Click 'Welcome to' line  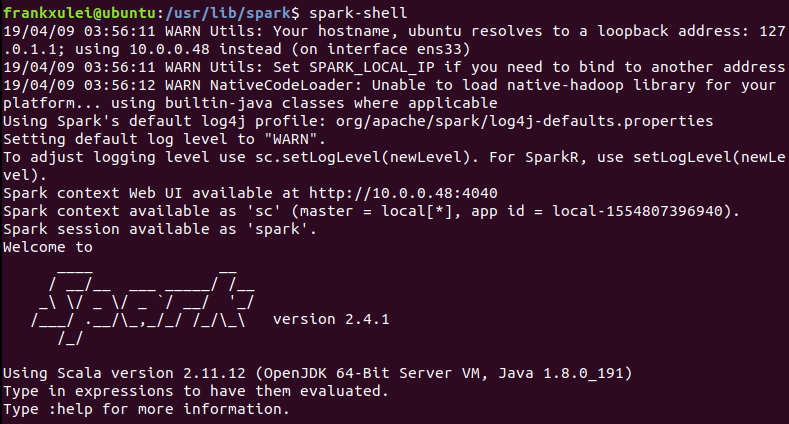[x=48, y=247]
